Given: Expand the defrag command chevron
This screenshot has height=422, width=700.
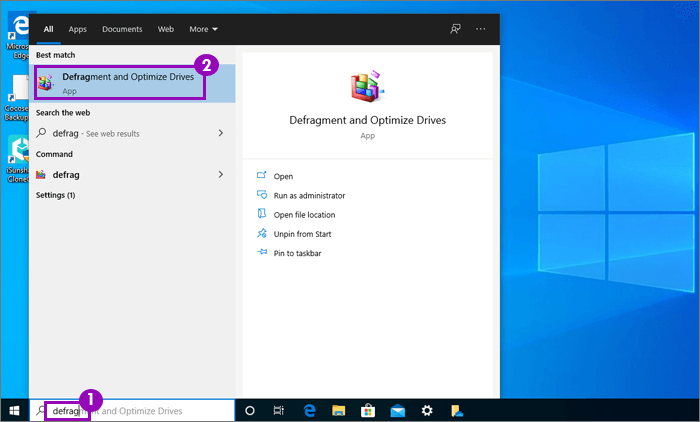Looking at the screenshot, I should 221,175.
